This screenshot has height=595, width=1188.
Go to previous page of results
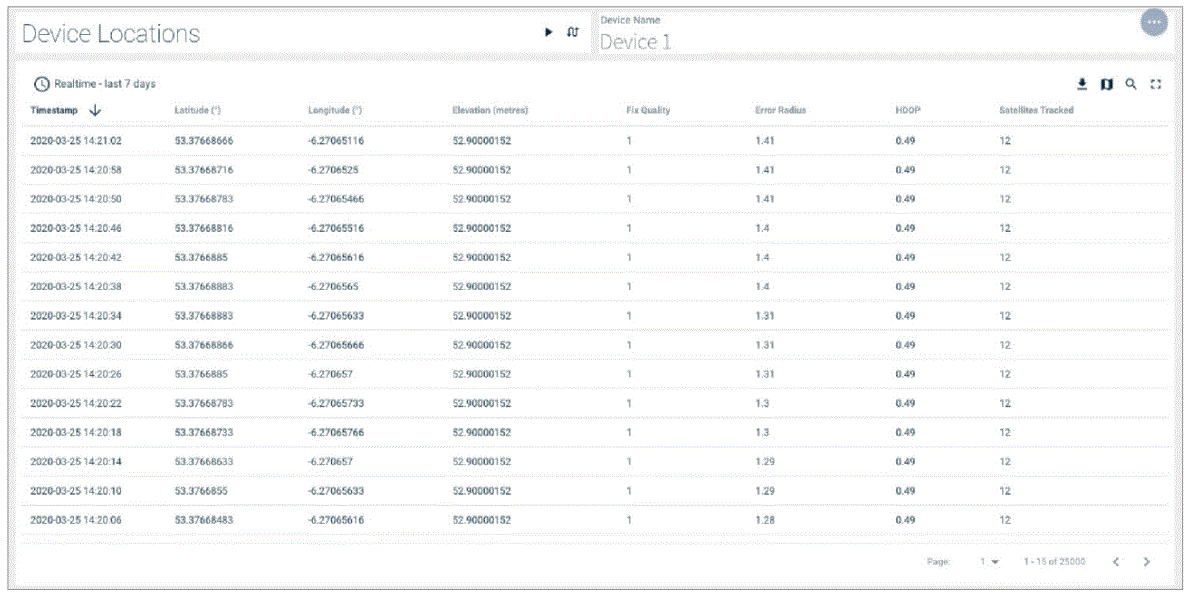(x=1116, y=562)
